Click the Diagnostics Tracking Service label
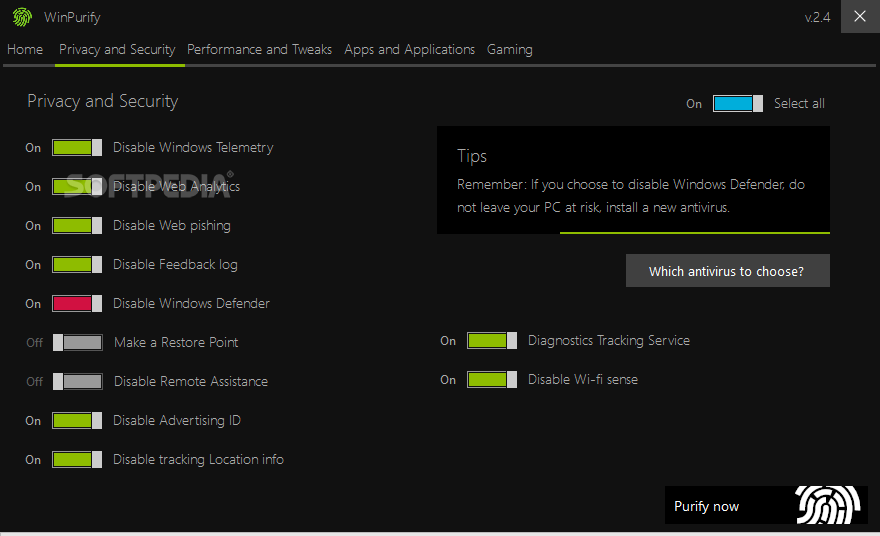The width and height of the screenshot is (880, 536). click(609, 341)
